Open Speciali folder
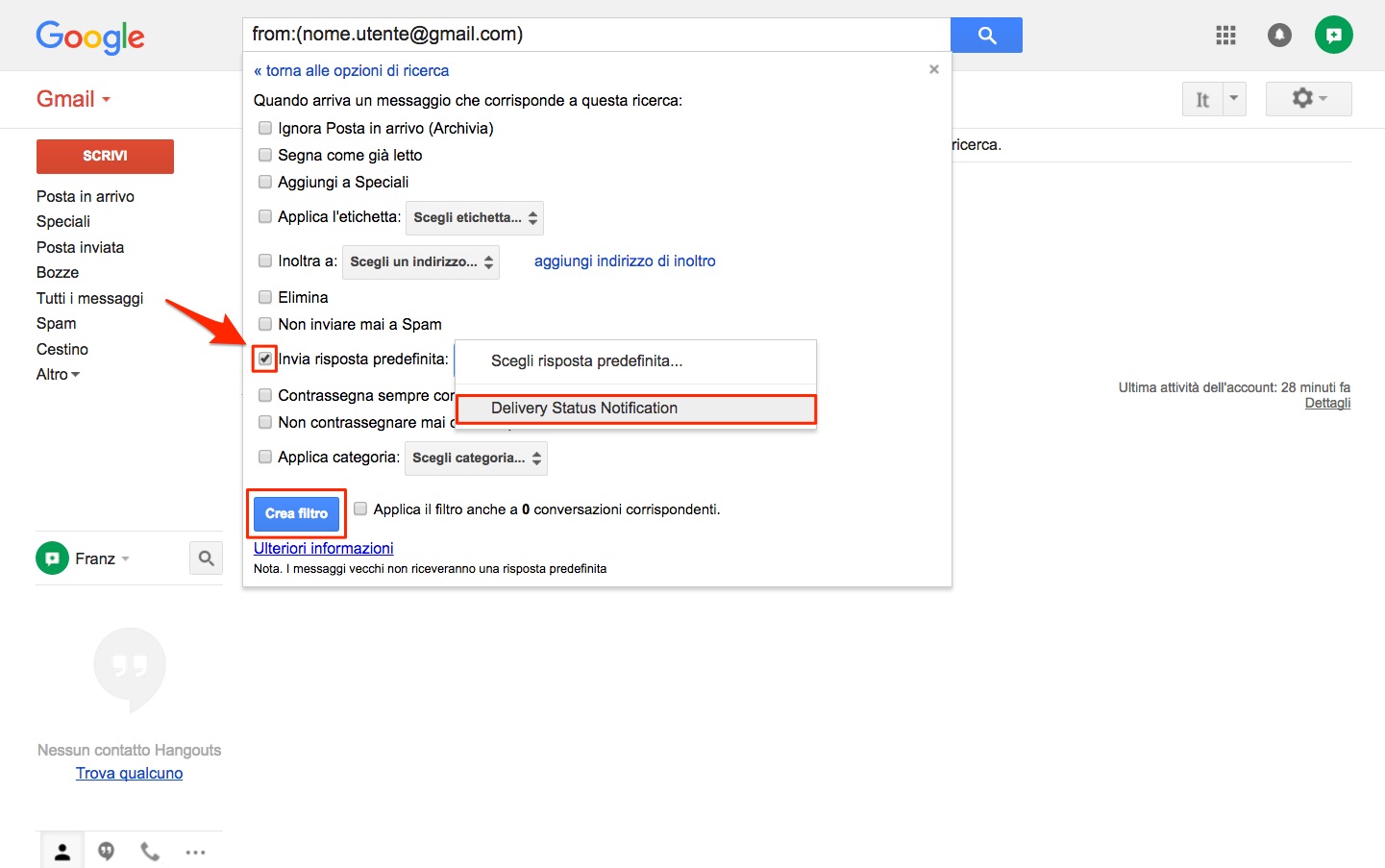 (x=63, y=221)
